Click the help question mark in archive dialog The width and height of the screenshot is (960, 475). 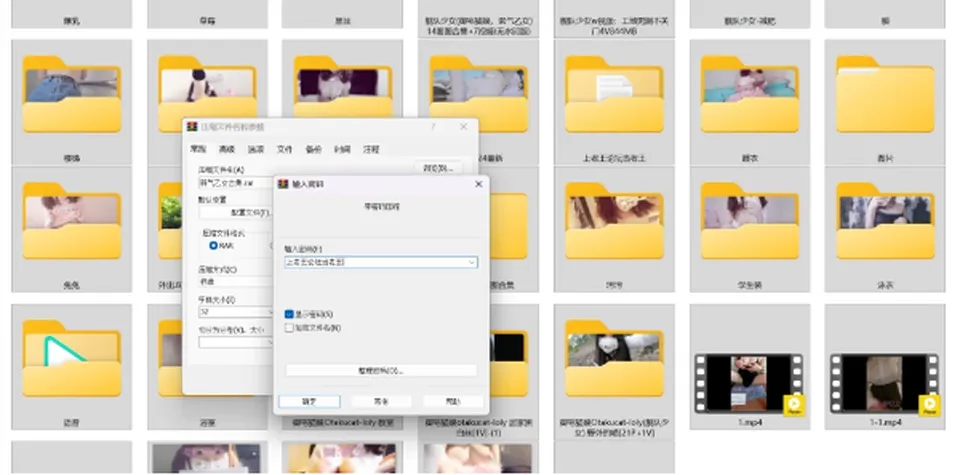(433, 127)
